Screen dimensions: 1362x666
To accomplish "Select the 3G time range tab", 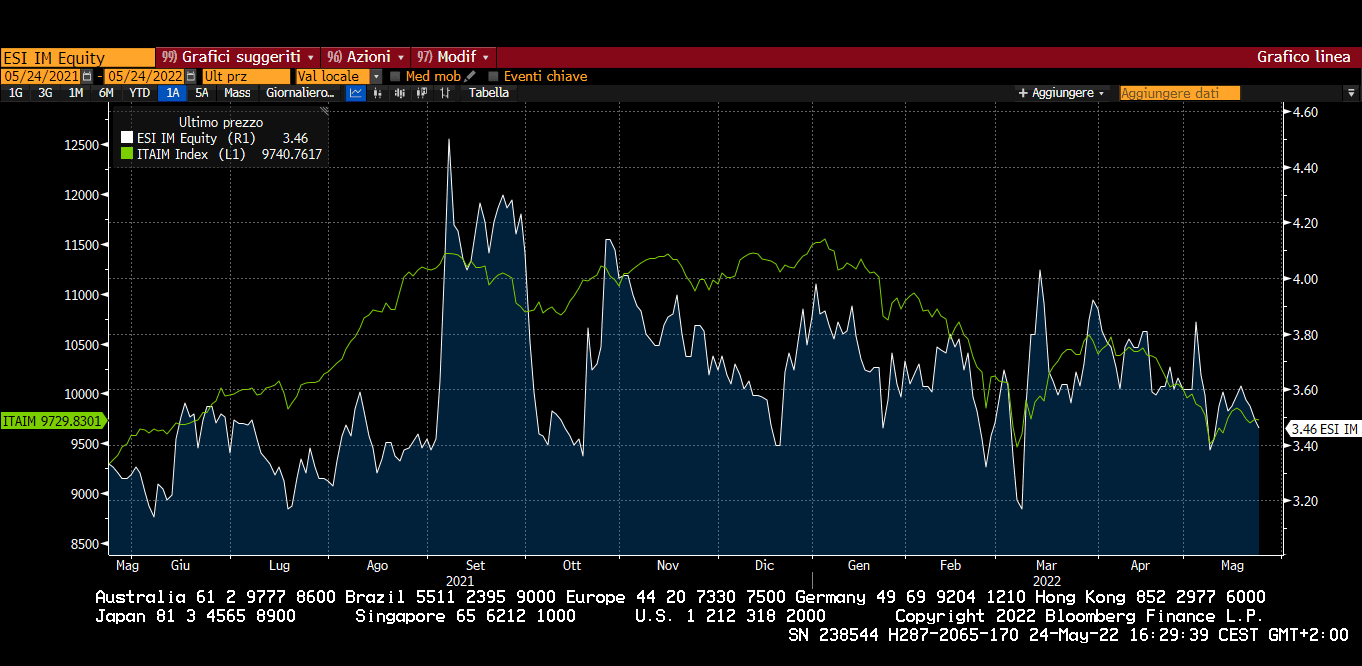I will pyautogui.click(x=45, y=93).
